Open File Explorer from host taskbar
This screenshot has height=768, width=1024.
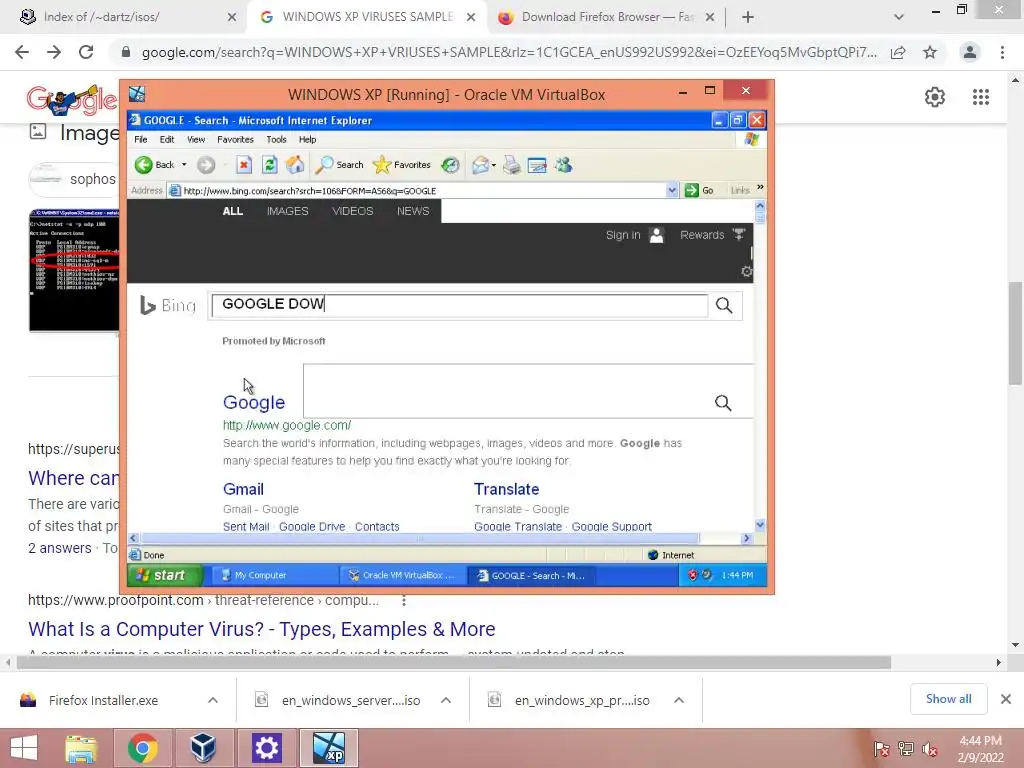81,748
